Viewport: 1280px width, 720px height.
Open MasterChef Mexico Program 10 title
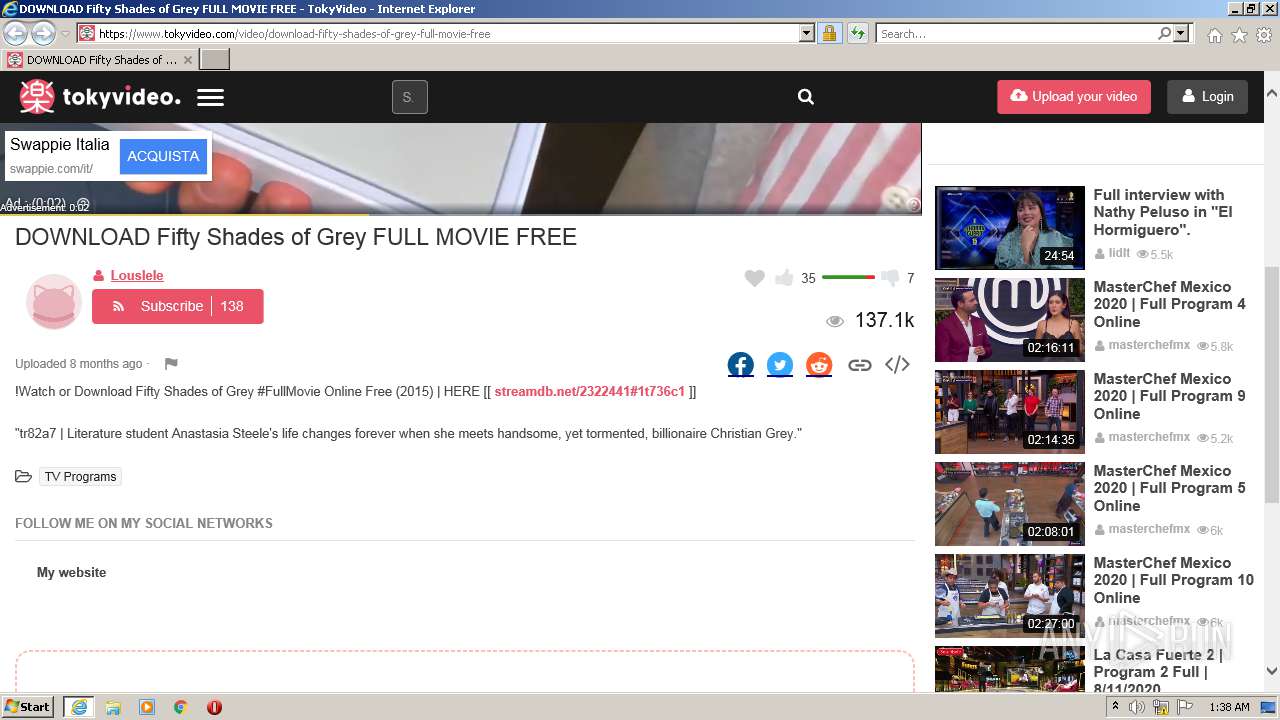click(x=1173, y=580)
